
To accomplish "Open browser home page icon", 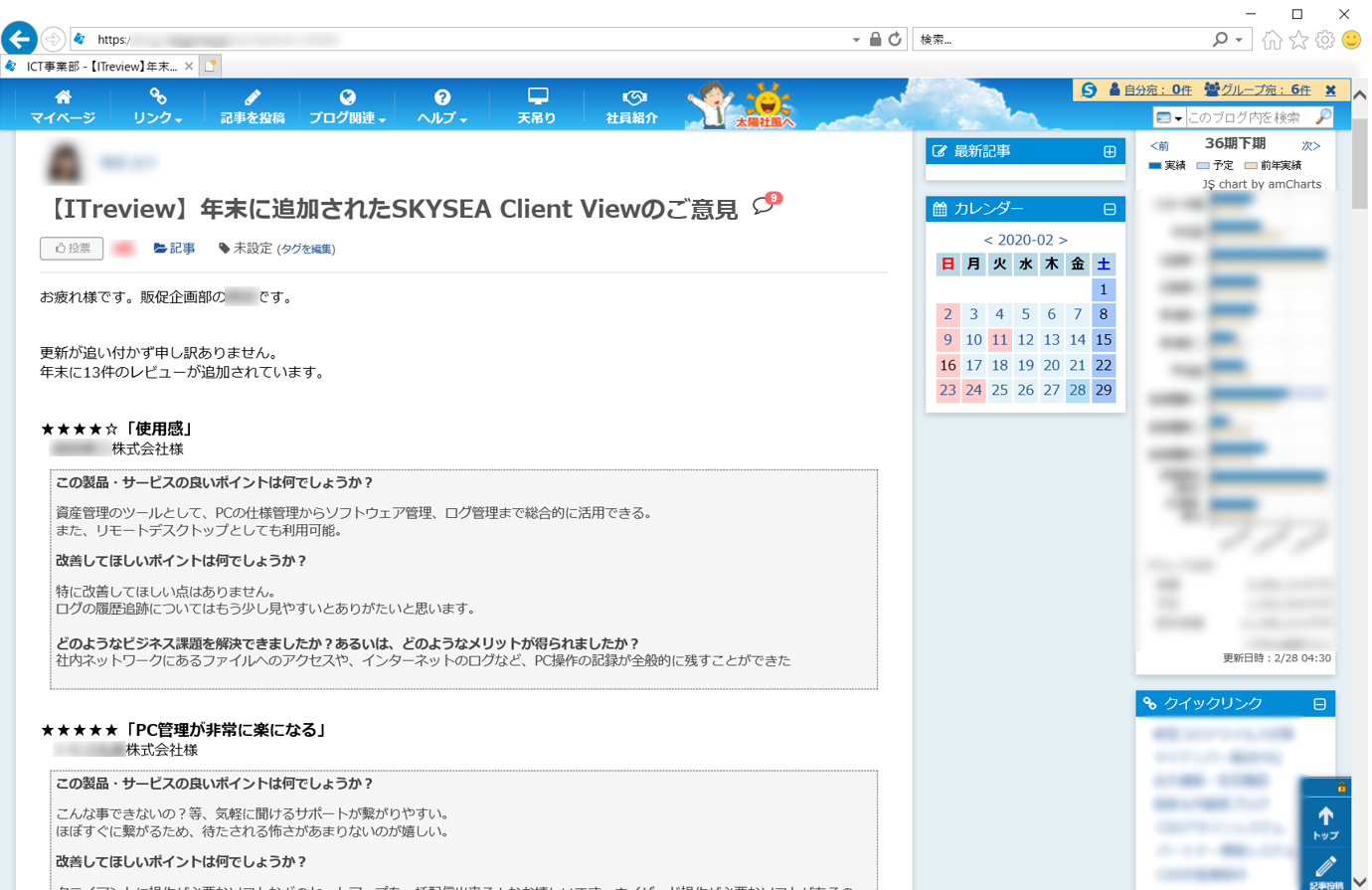I will pos(1272,40).
